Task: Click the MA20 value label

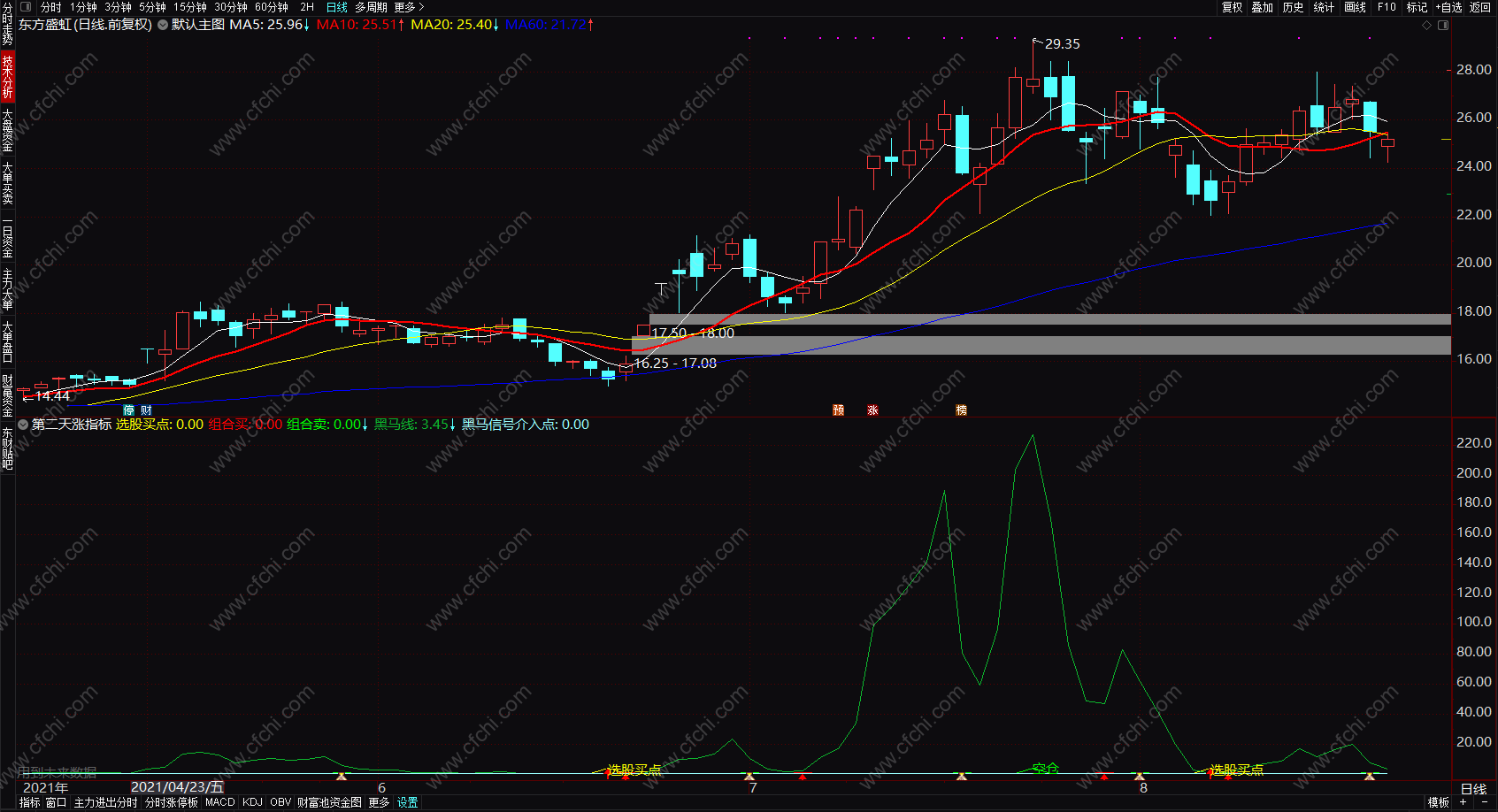Action: click(x=455, y=25)
